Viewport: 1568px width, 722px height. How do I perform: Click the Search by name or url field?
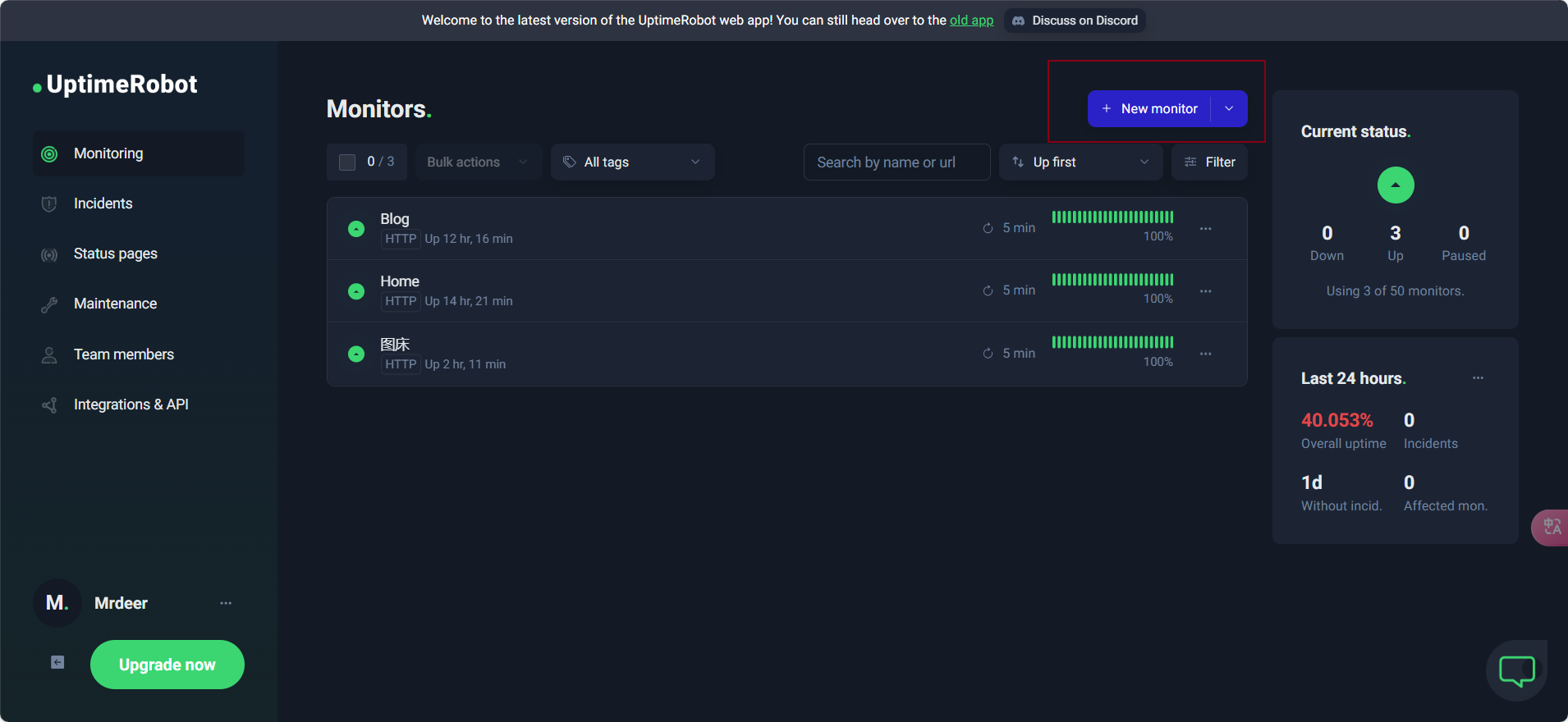(896, 162)
